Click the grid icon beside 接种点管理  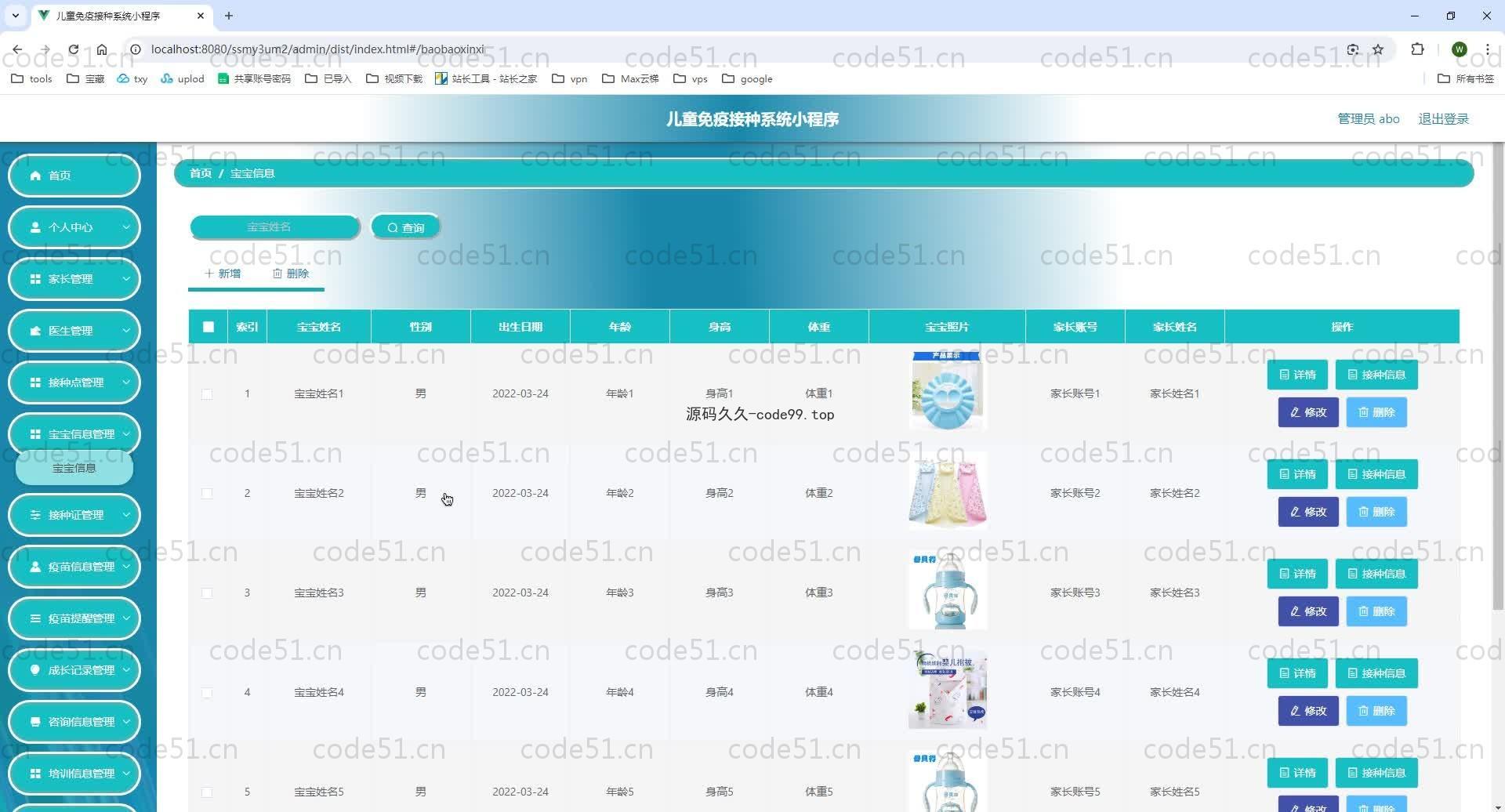point(35,382)
